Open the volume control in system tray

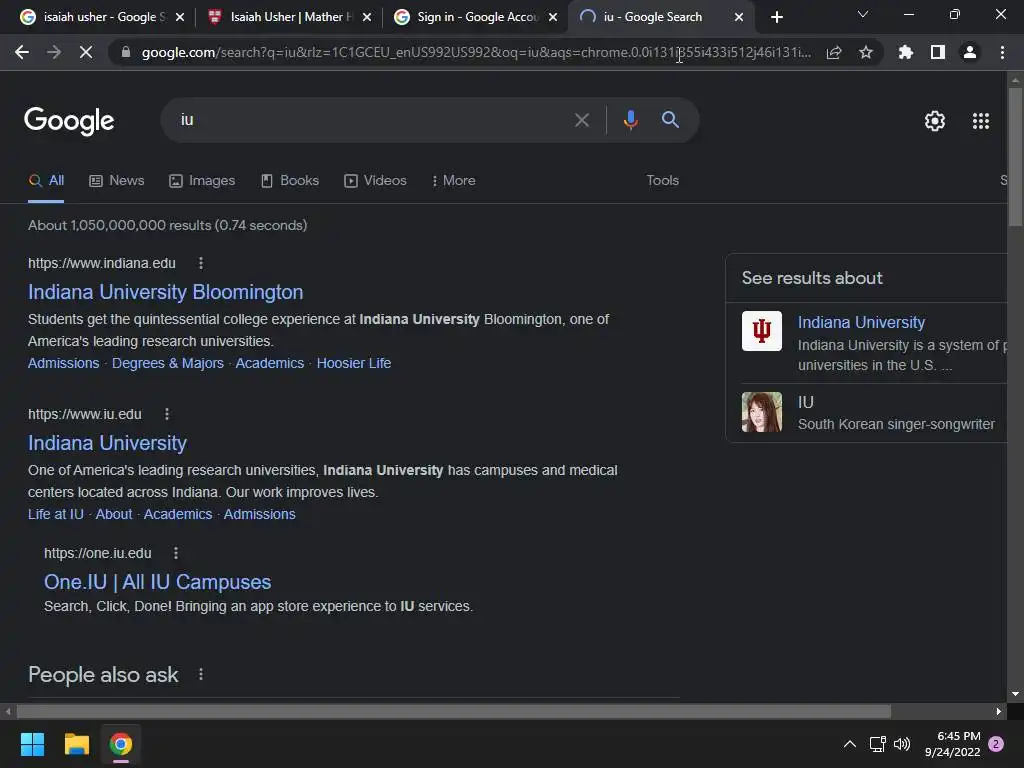902,744
